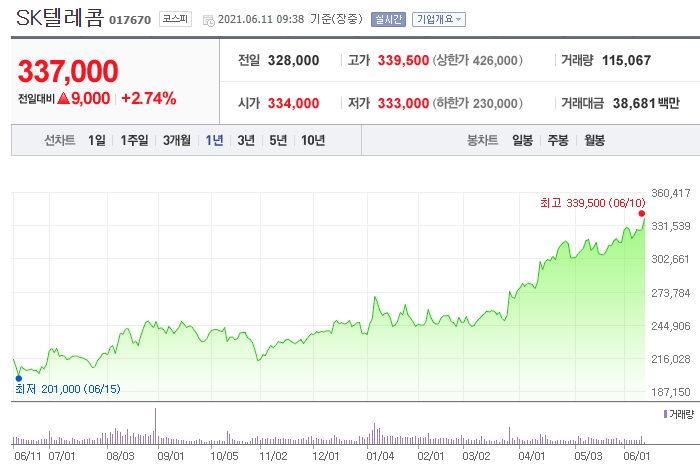Switch to the 3년 chart period

246,140
